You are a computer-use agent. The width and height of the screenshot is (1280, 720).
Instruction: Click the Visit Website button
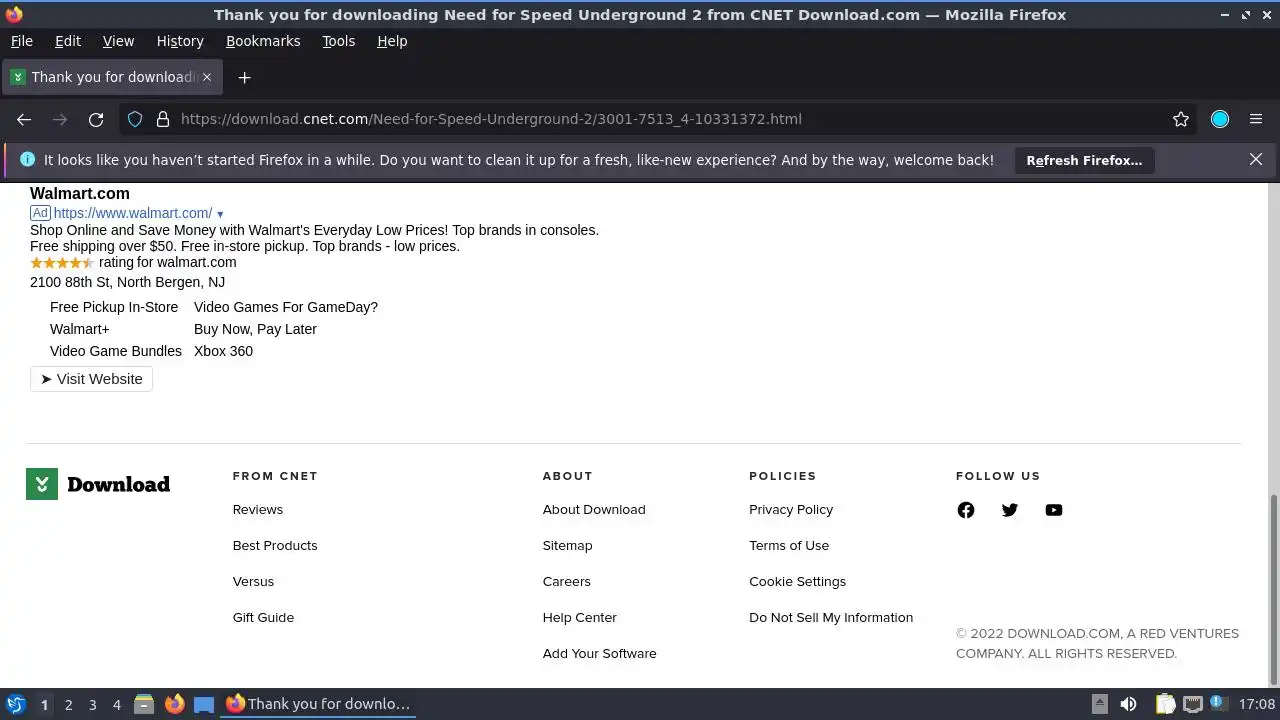[x=91, y=379]
